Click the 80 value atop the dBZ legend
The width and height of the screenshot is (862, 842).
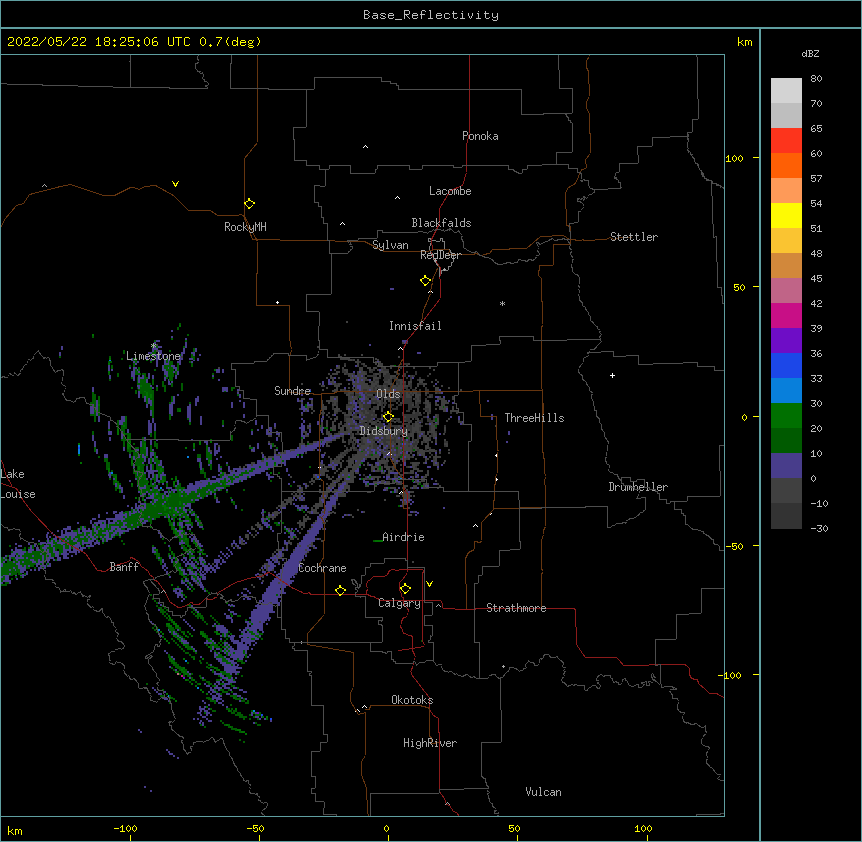(816, 79)
